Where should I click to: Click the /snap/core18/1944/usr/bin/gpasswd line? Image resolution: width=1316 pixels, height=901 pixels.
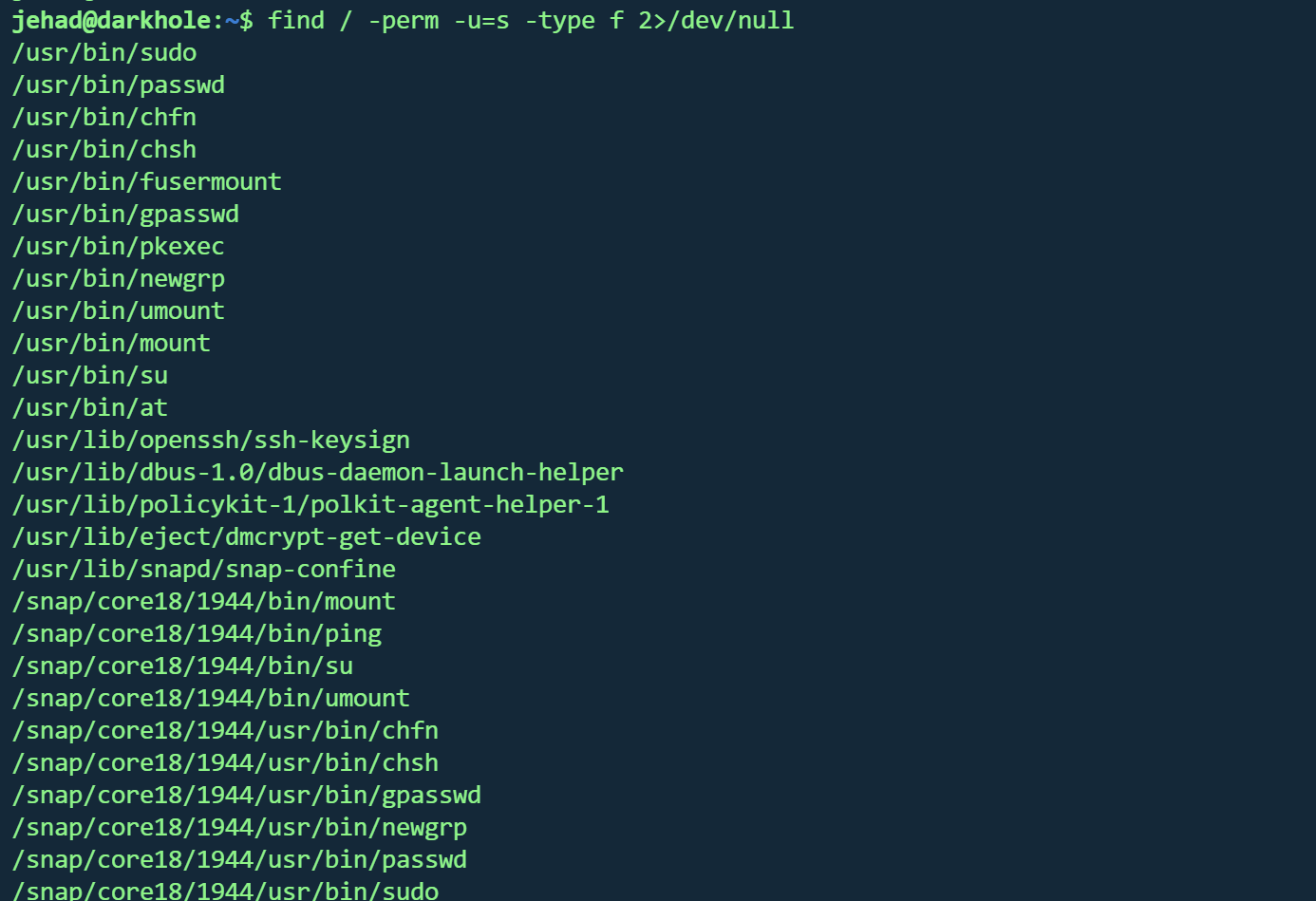pyautogui.click(x=247, y=795)
